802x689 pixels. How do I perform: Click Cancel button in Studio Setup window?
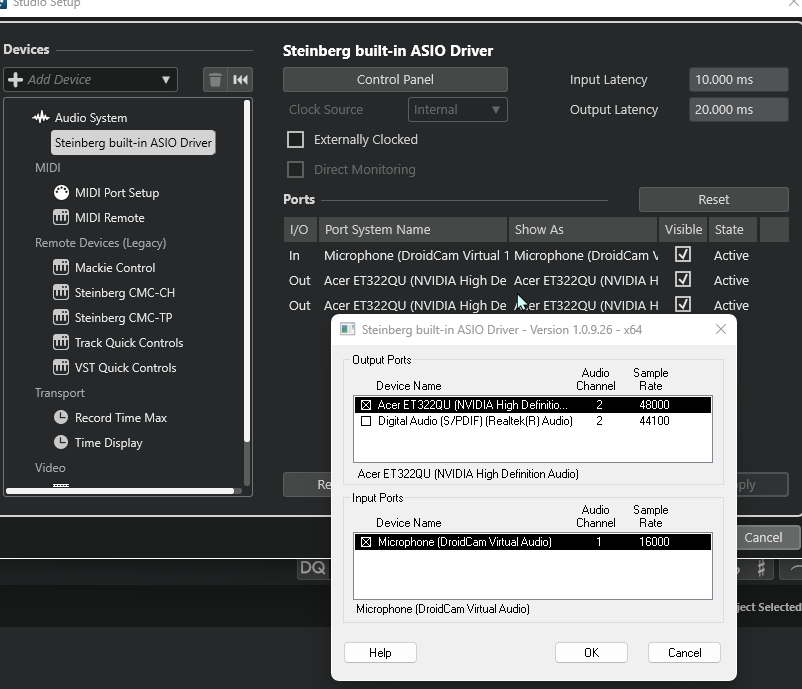[x=763, y=538]
